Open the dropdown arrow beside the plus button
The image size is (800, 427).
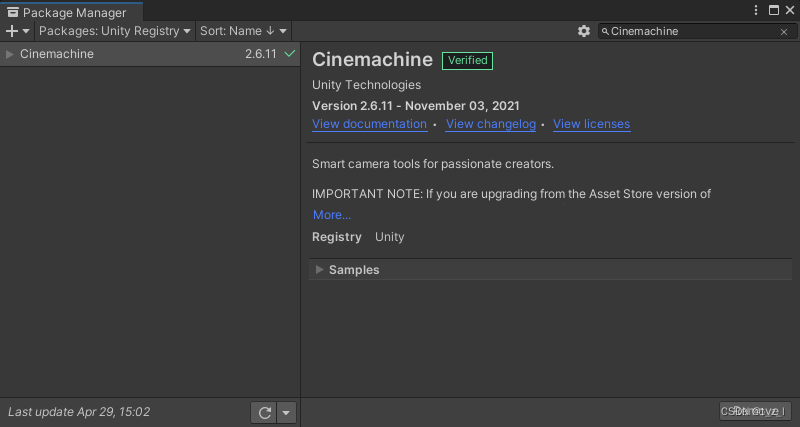26,31
